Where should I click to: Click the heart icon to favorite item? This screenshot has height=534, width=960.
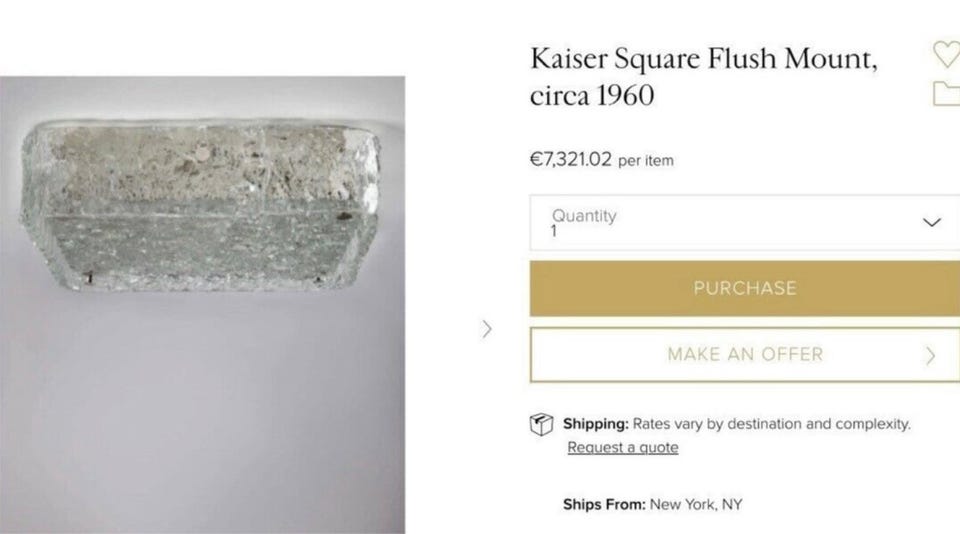tap(946, 54)
